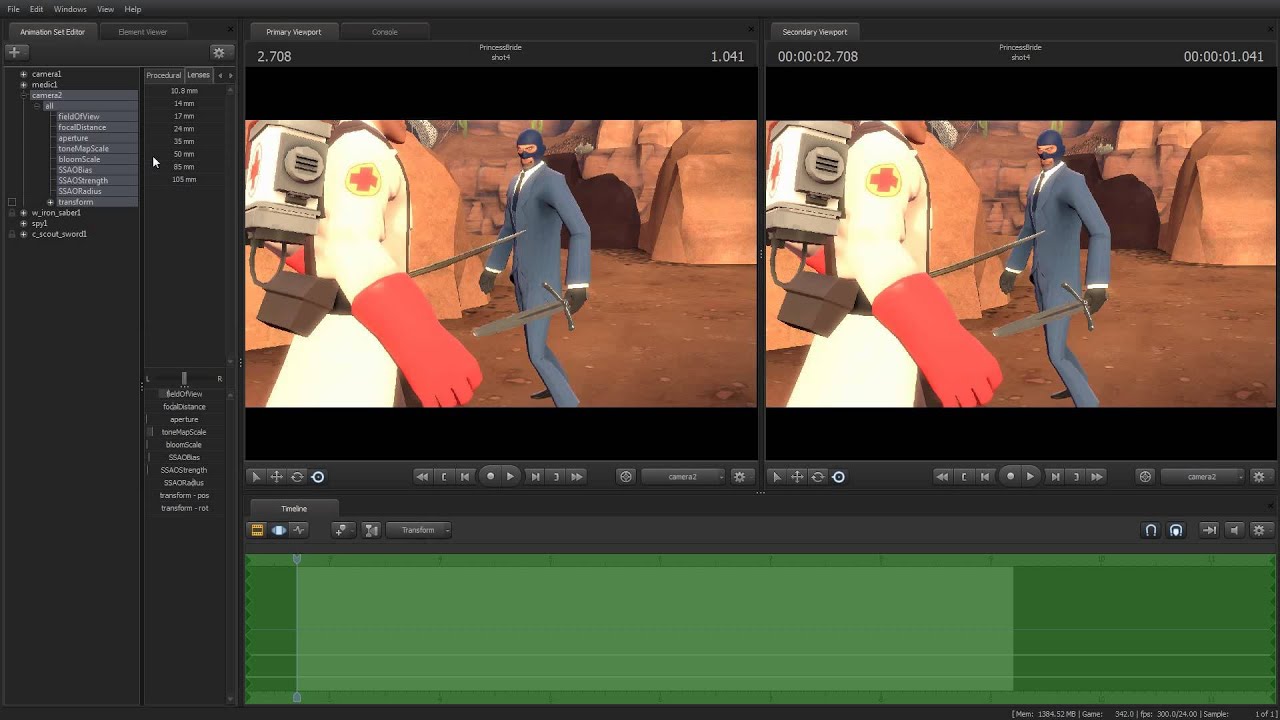Open the camera2 dropdown in the Primary Viewport

pyautogui.click(x=683, y=477)
